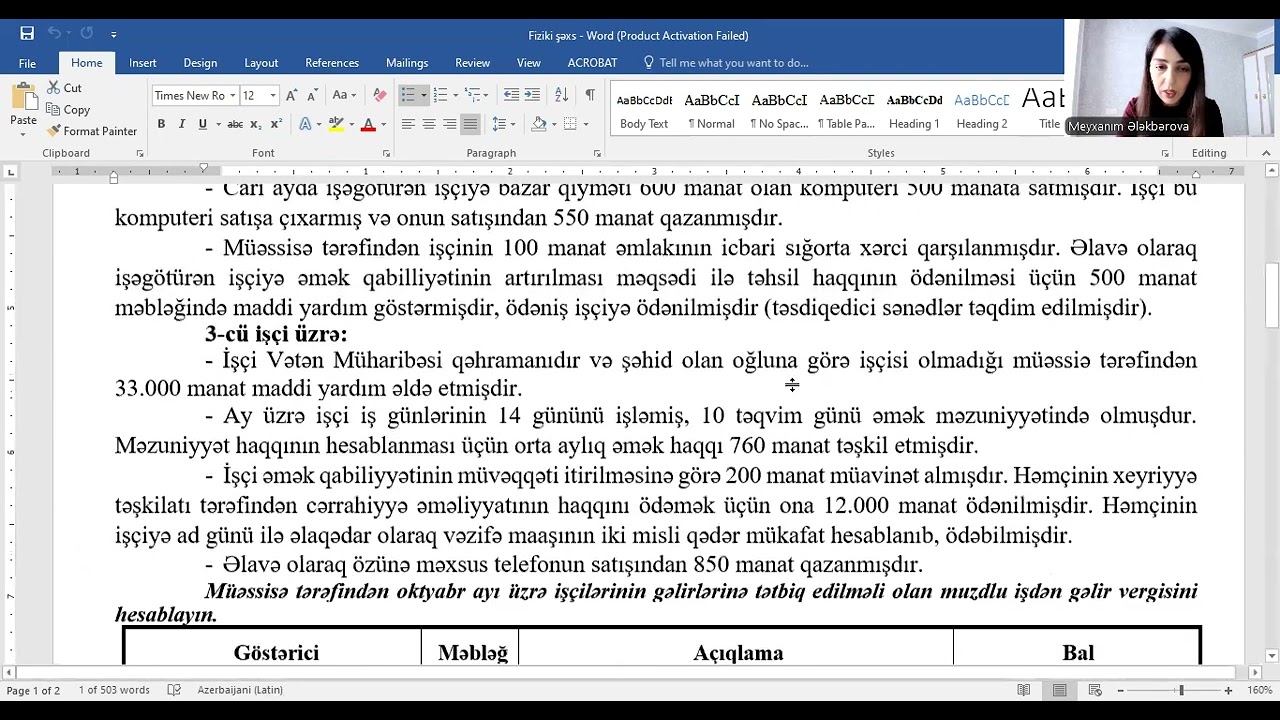Apply yellow text highlight color
The image size is (1280, 720).
[x=336, y=124]
